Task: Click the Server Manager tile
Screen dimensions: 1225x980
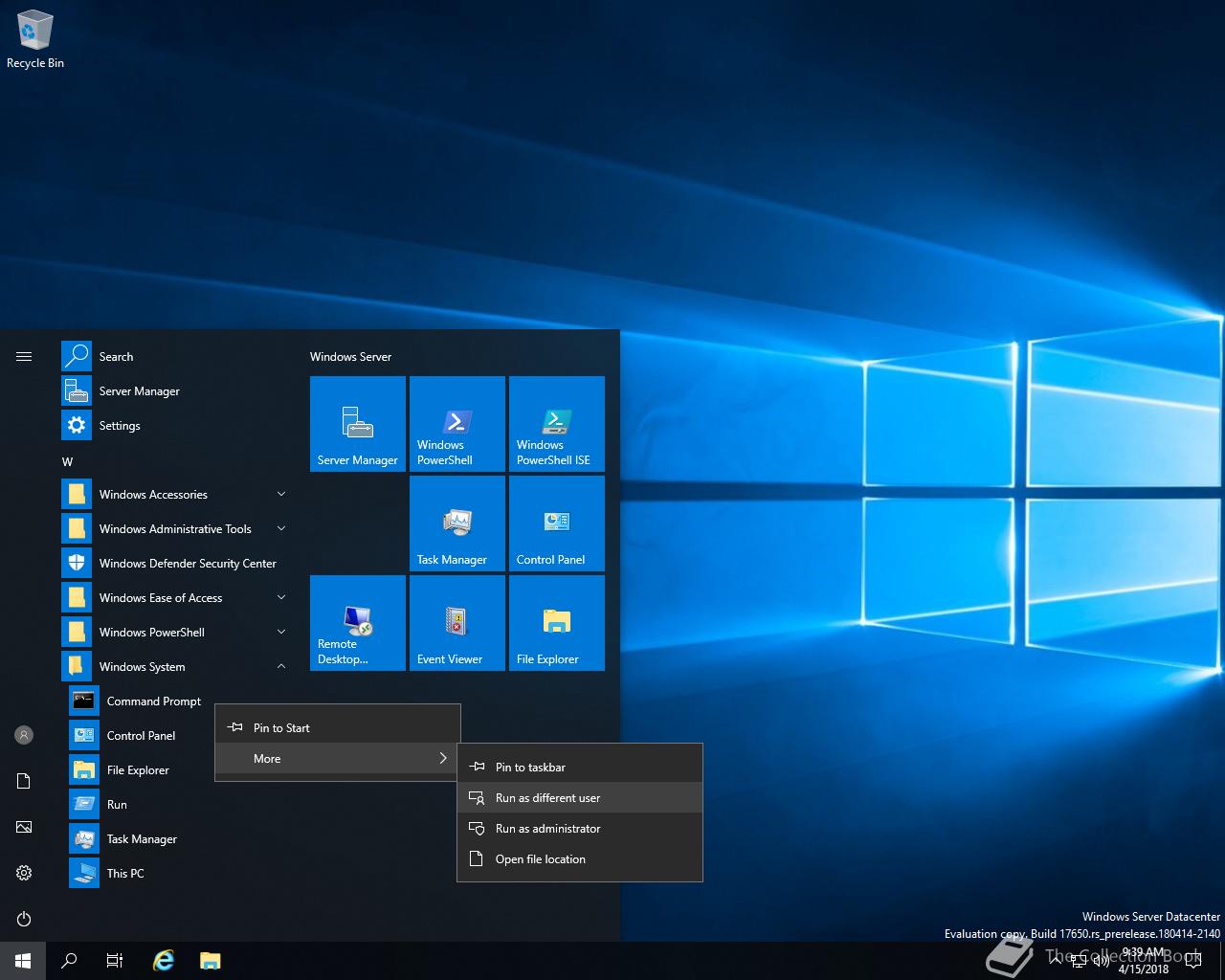Action: point(358,424)
